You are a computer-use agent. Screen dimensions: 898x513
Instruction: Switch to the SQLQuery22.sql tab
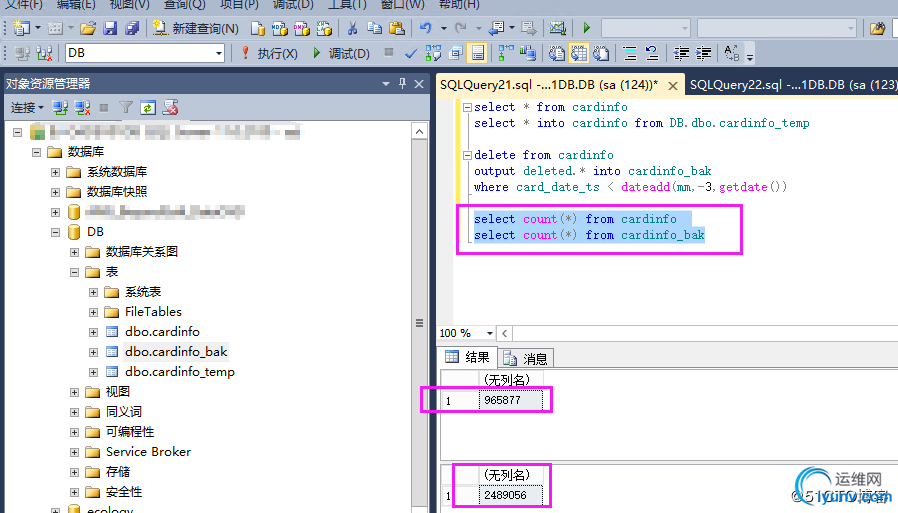(x=792, y=85)
